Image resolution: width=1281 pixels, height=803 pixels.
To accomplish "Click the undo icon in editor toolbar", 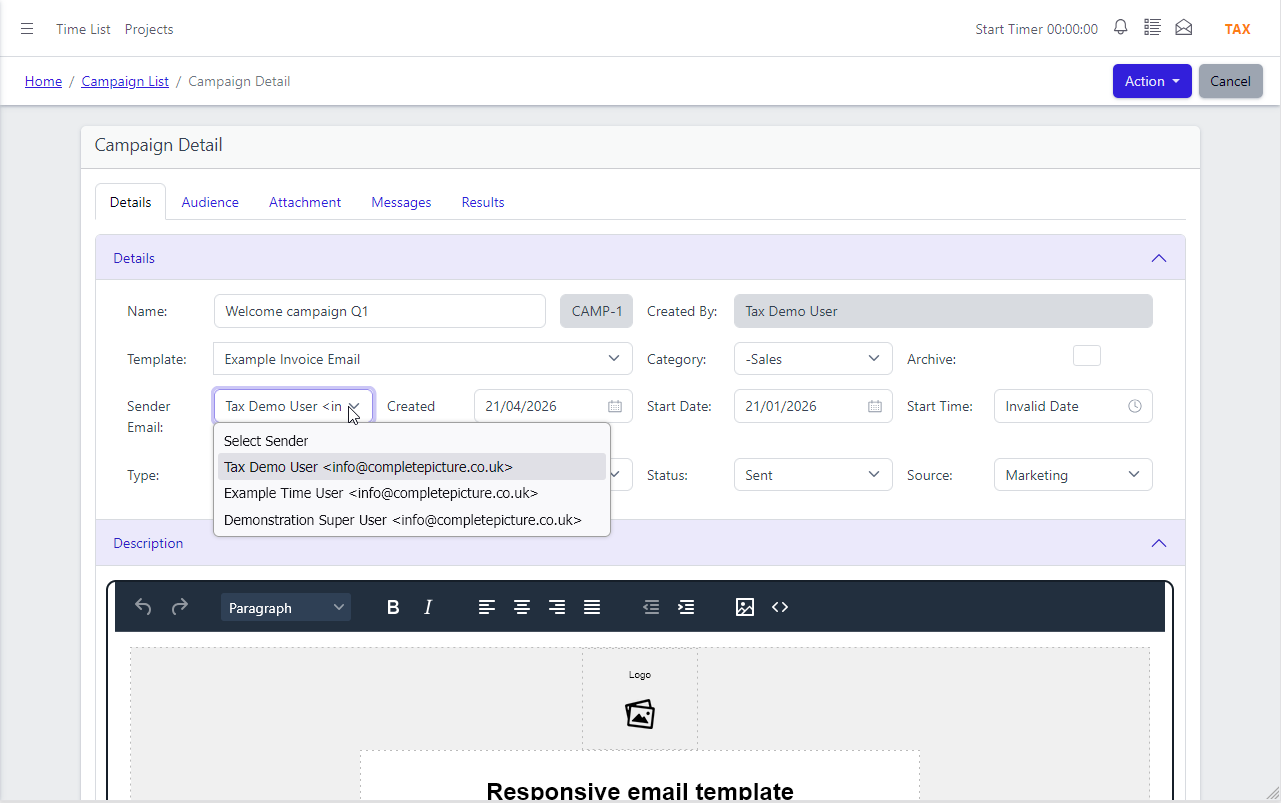I will click(x=143, y=607).
